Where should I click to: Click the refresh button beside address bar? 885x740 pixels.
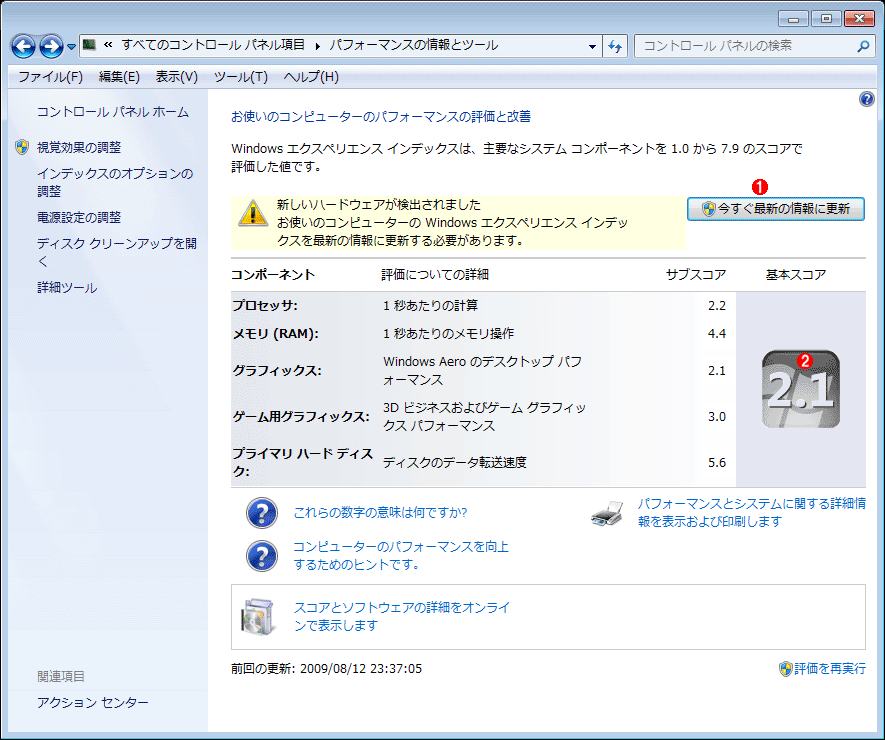tap(615, 46)
